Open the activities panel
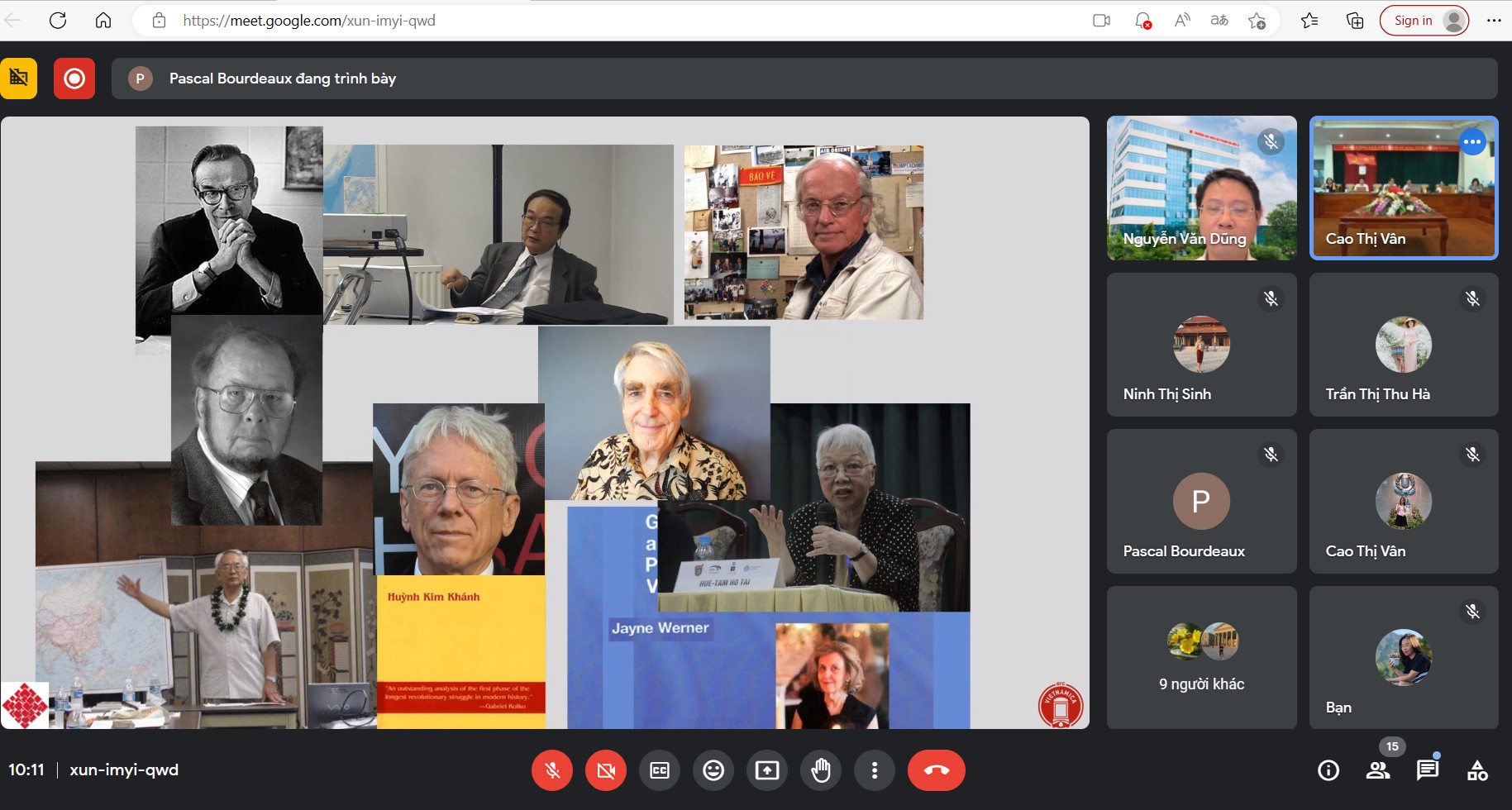Image resolution: width=1512 pixels, height=810 pixels. (x=1477, y=770)
